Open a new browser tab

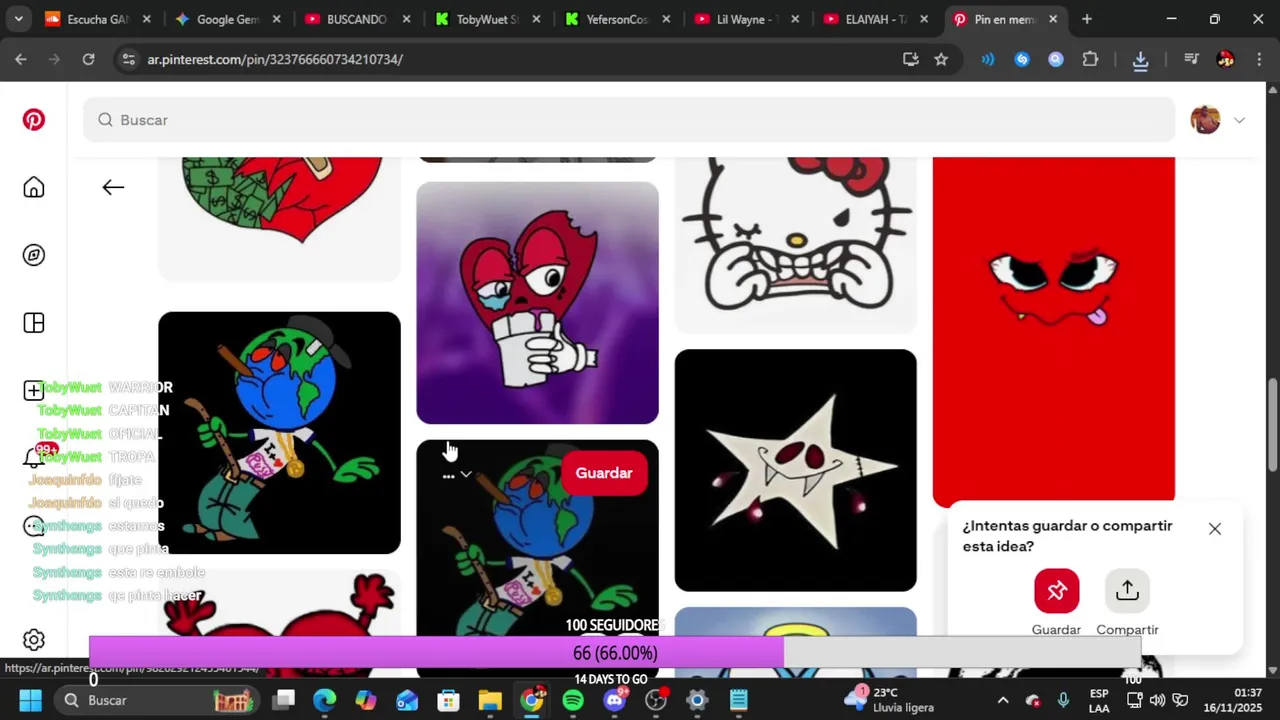click(x=1087, y=19)
